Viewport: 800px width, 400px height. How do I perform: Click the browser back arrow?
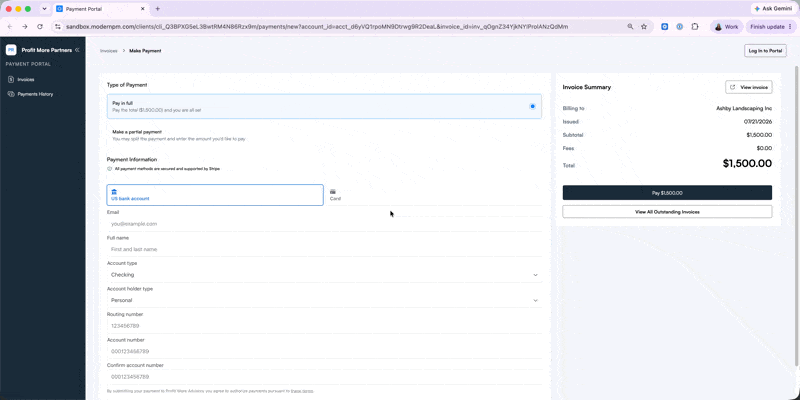(x=10, y=27)
